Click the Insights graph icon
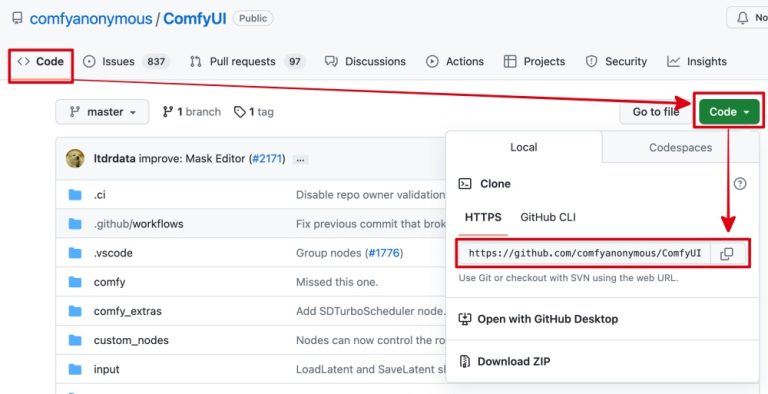Screen dimensions: 768x394 pos(673,62)
